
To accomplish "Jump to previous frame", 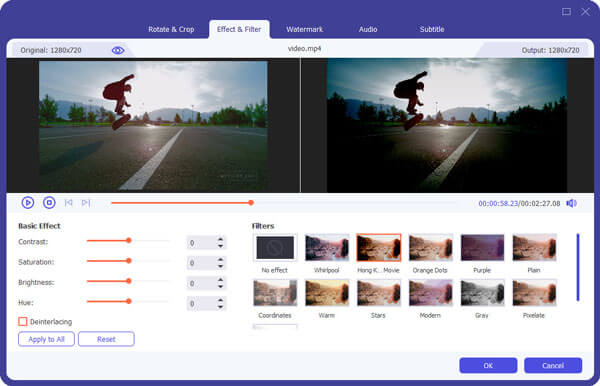I will click(68, 202).
